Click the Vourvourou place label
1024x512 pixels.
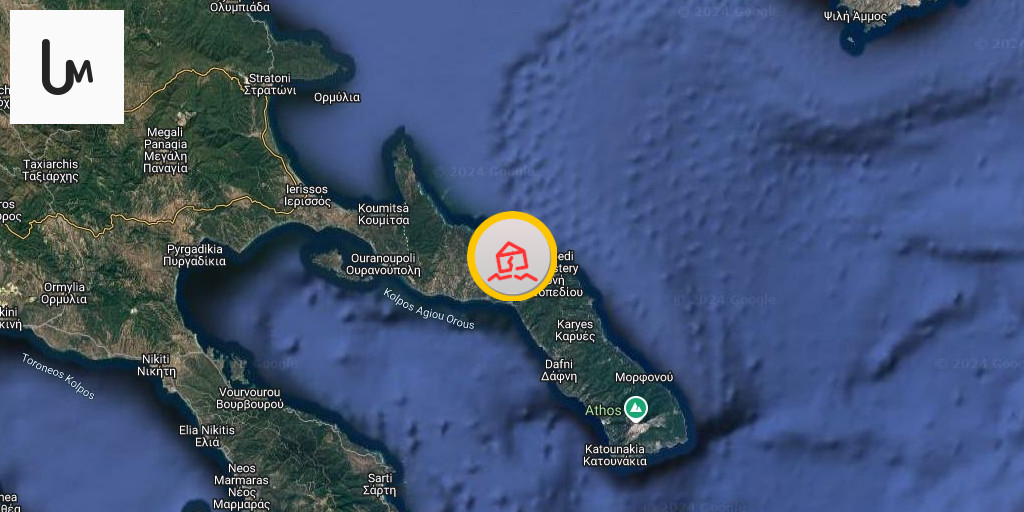(249, 398)
